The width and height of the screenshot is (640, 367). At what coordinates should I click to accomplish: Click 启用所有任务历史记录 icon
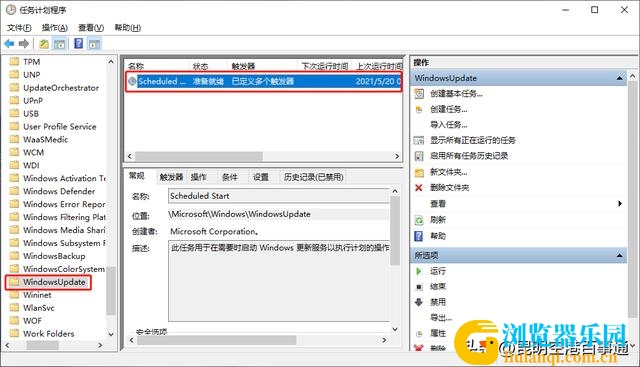[x=419, y=156]
